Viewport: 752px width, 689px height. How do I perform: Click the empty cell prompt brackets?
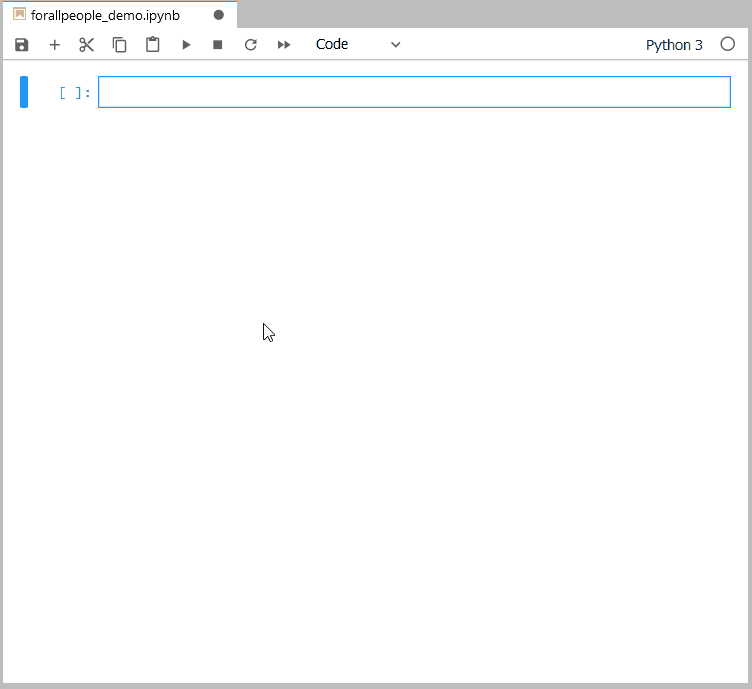(75, 93)
